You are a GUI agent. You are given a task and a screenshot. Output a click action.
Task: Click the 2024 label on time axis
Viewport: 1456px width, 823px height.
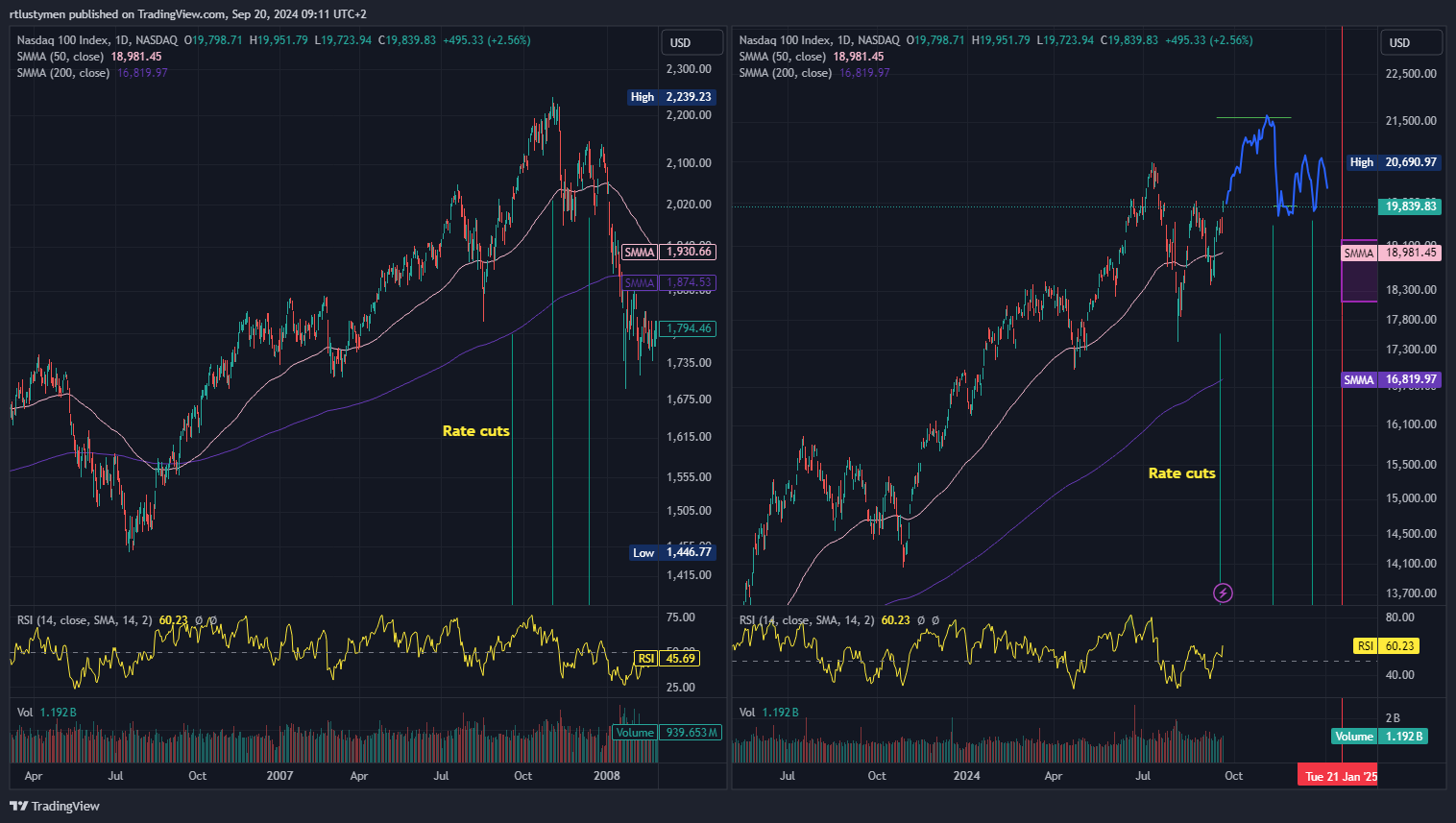pos(967,776)
